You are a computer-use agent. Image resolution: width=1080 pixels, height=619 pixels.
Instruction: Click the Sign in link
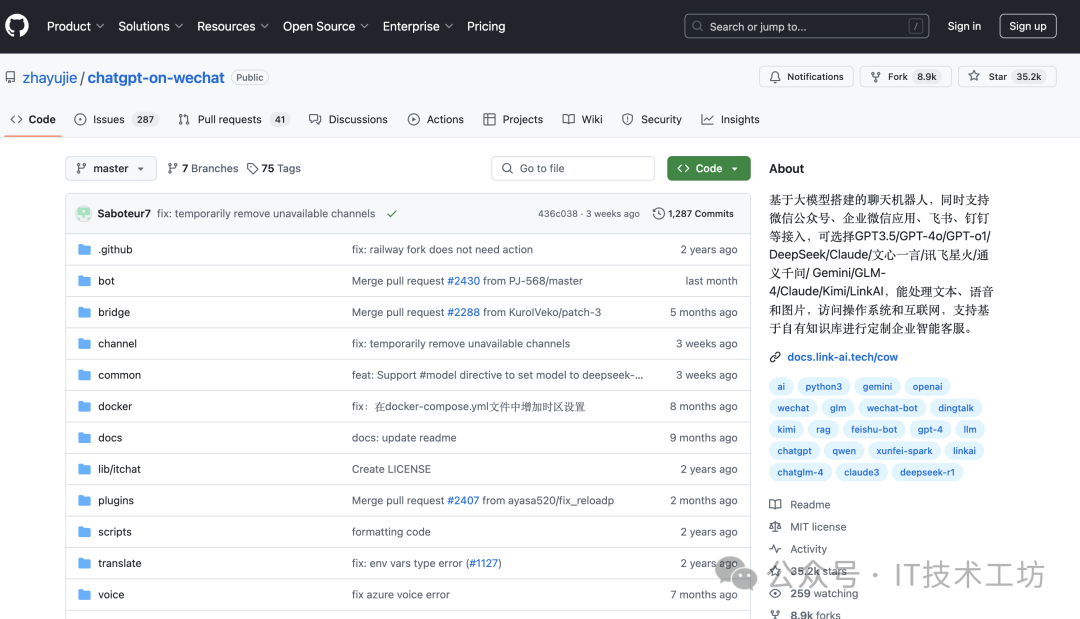pos(964,26)
